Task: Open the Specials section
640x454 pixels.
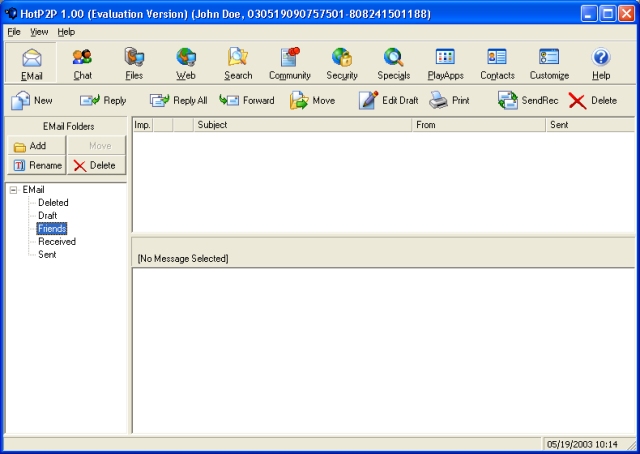Action: (x=393, y=63)
